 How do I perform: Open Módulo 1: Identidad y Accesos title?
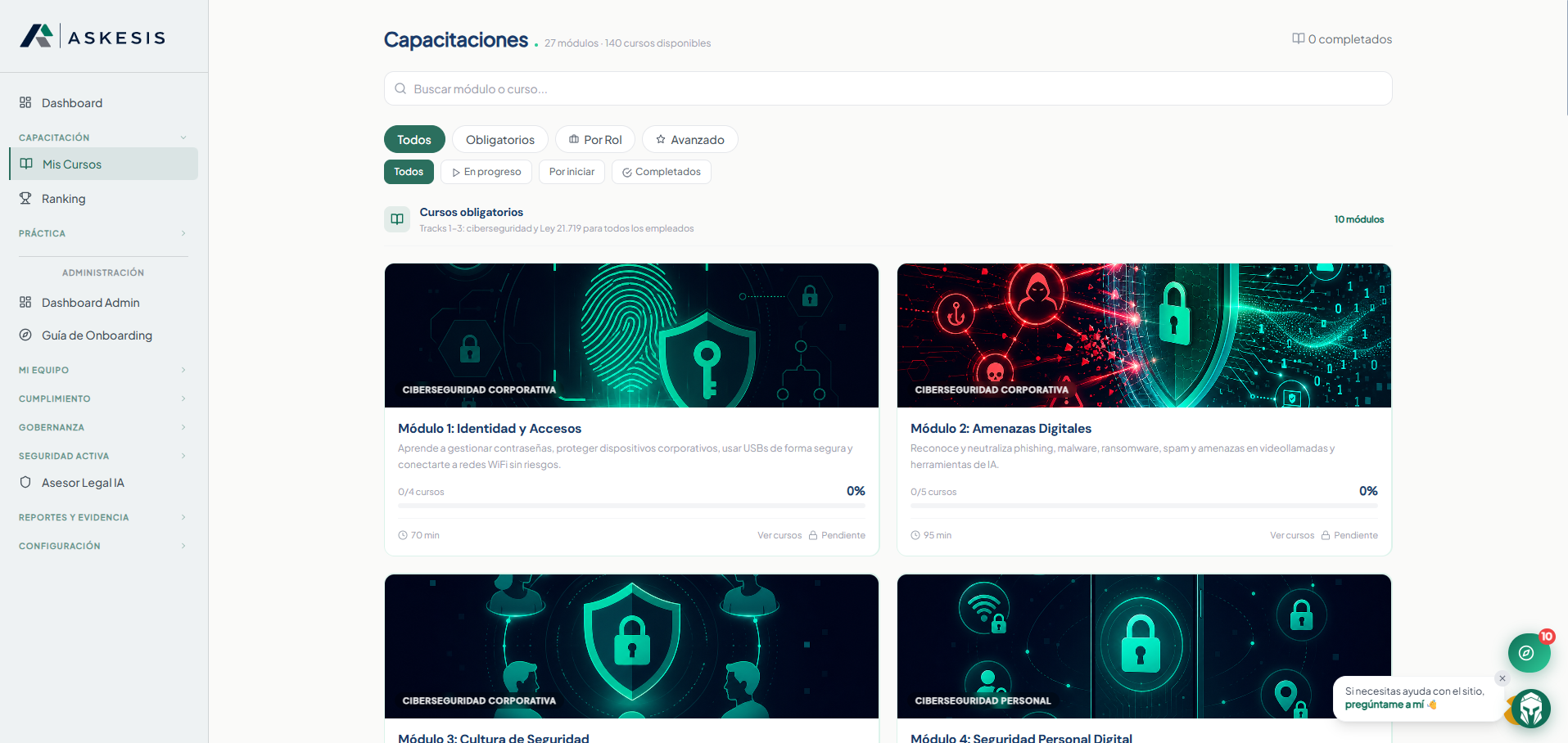tap(490, 428)
